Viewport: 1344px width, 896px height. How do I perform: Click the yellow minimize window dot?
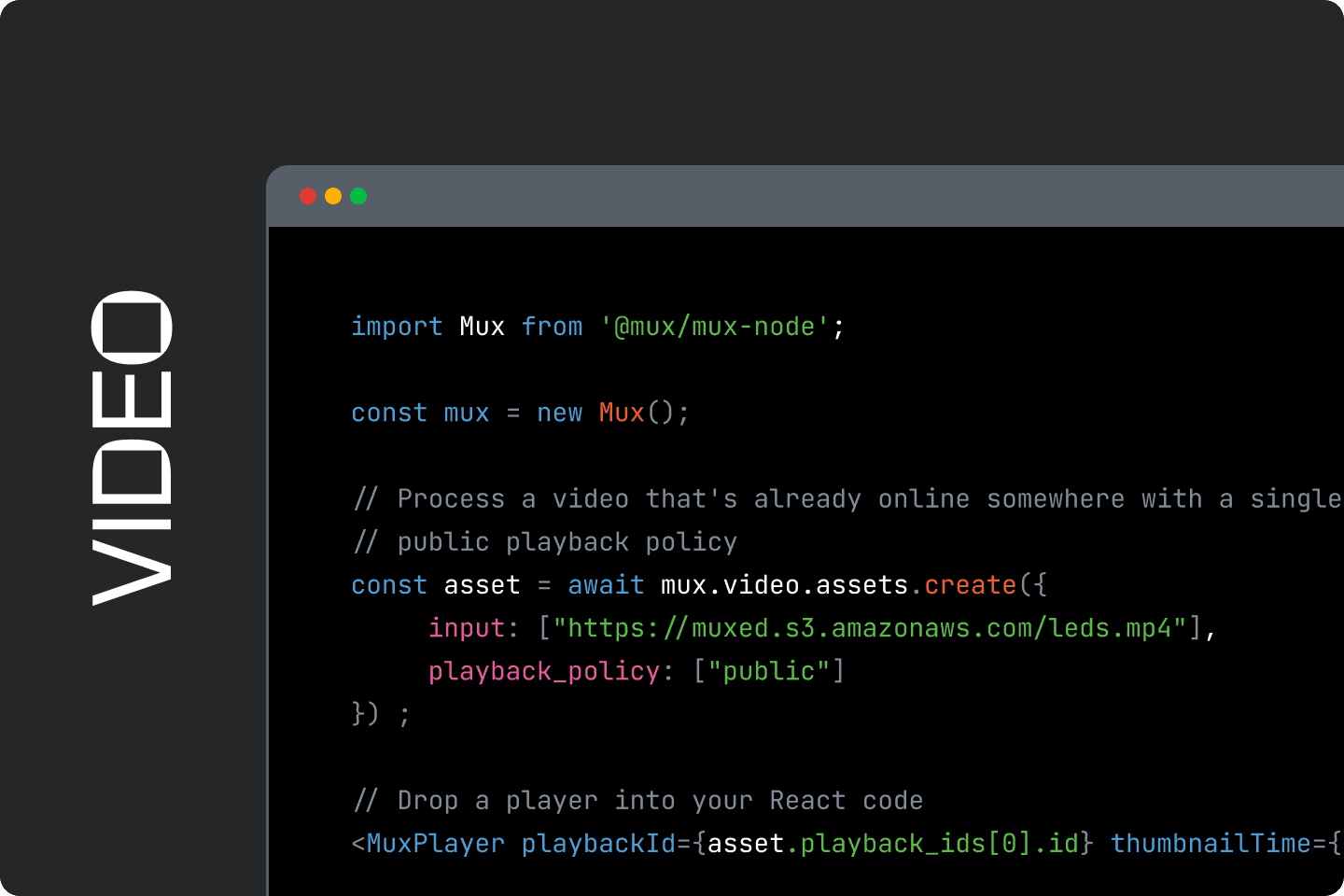point(333,196)
